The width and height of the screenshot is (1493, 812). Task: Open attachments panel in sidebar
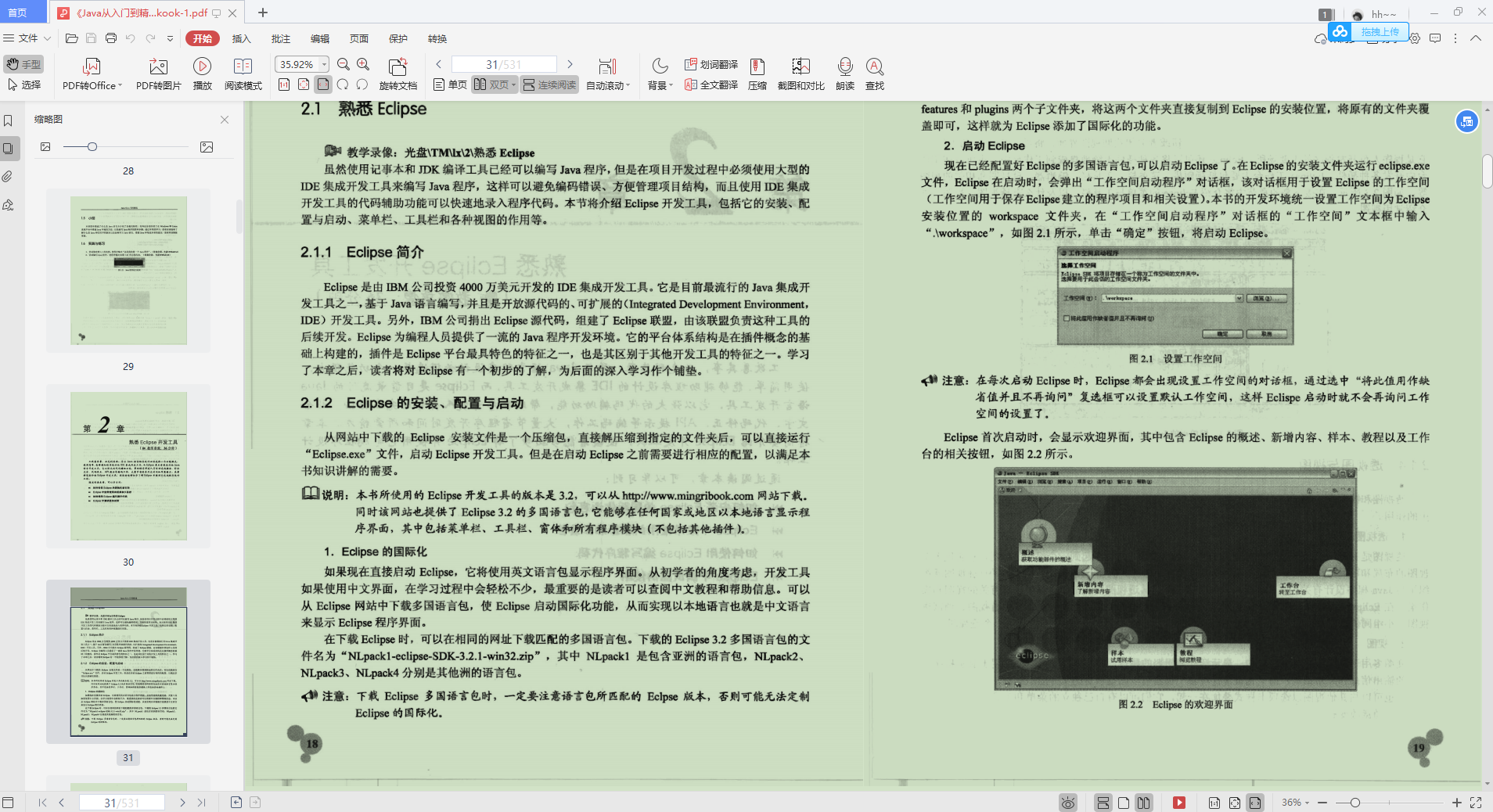click(x=8, y=177)
